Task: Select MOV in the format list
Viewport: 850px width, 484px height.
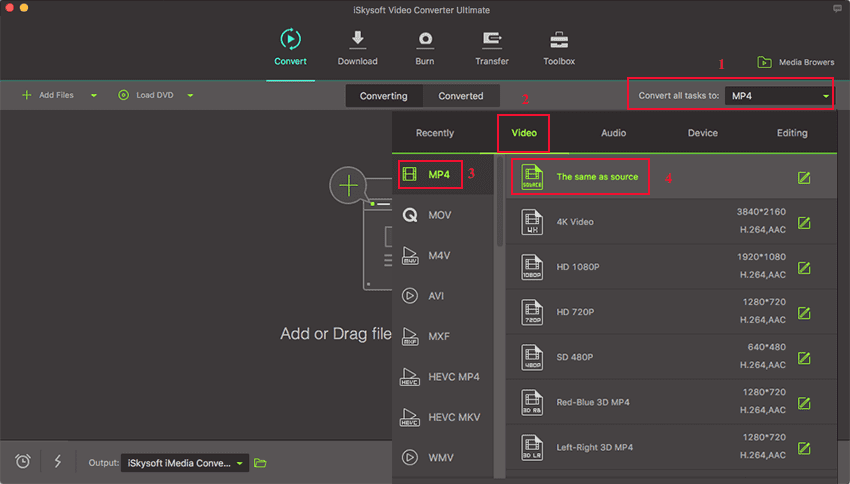Action: pos(440,215)
